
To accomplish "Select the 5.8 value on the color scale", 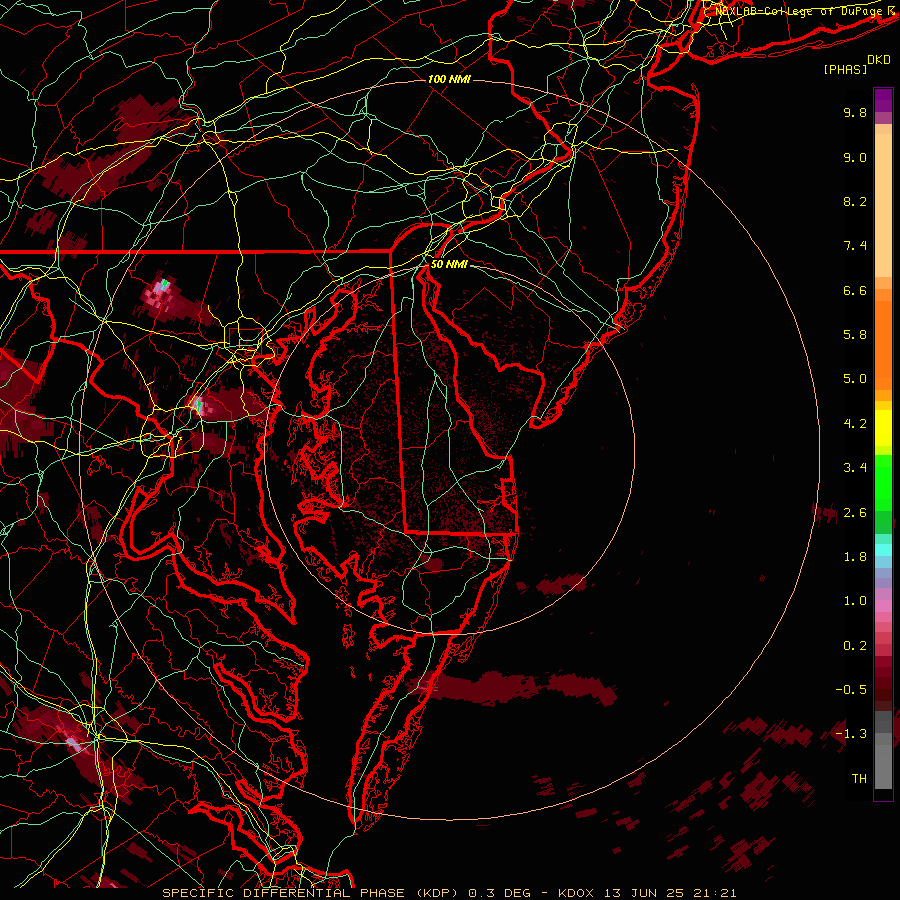I will (x=855, y=335).
